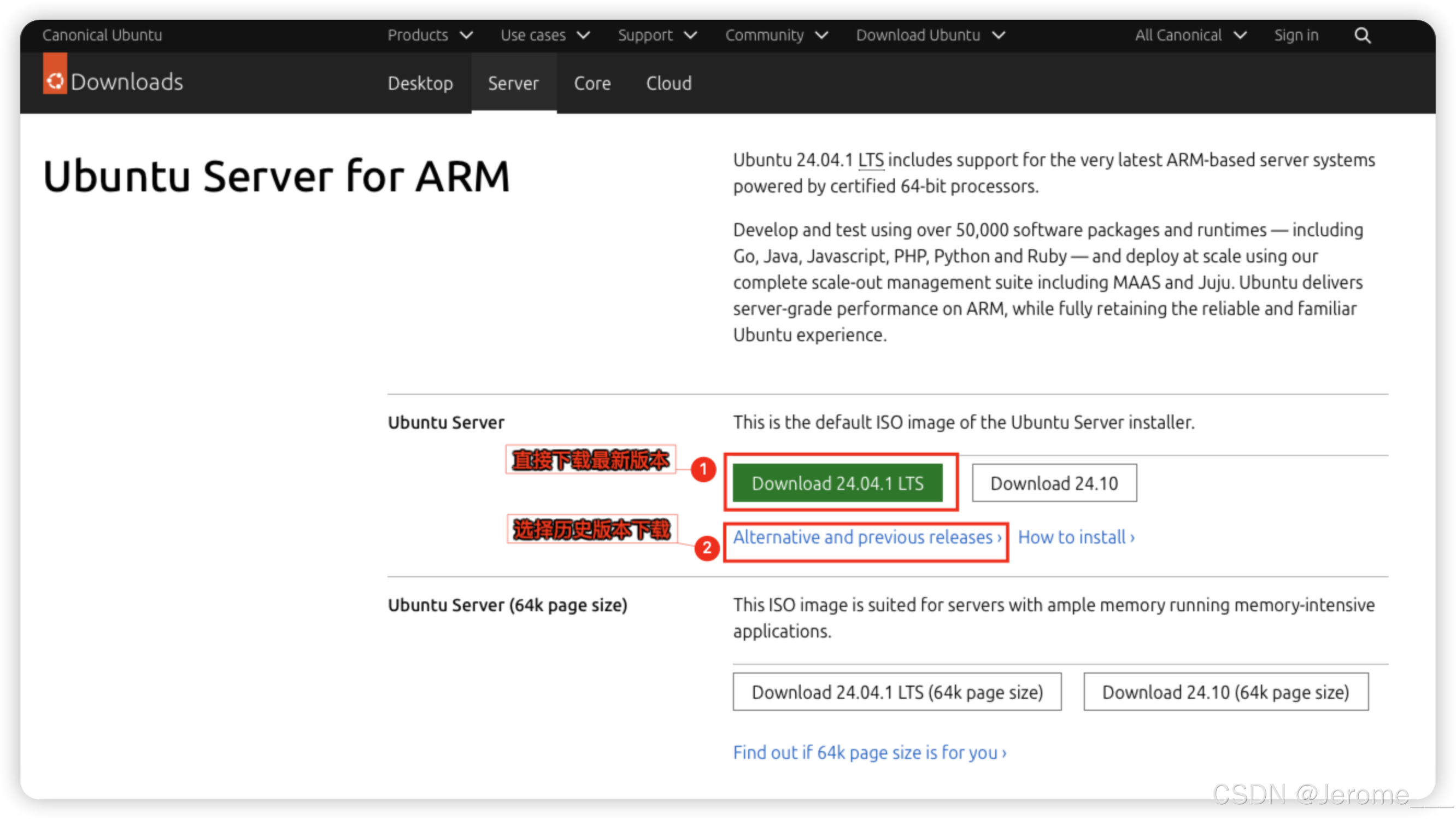Click red annotation circle number 1
This screenshot has width=1456, height=819.
click(703, 469)
